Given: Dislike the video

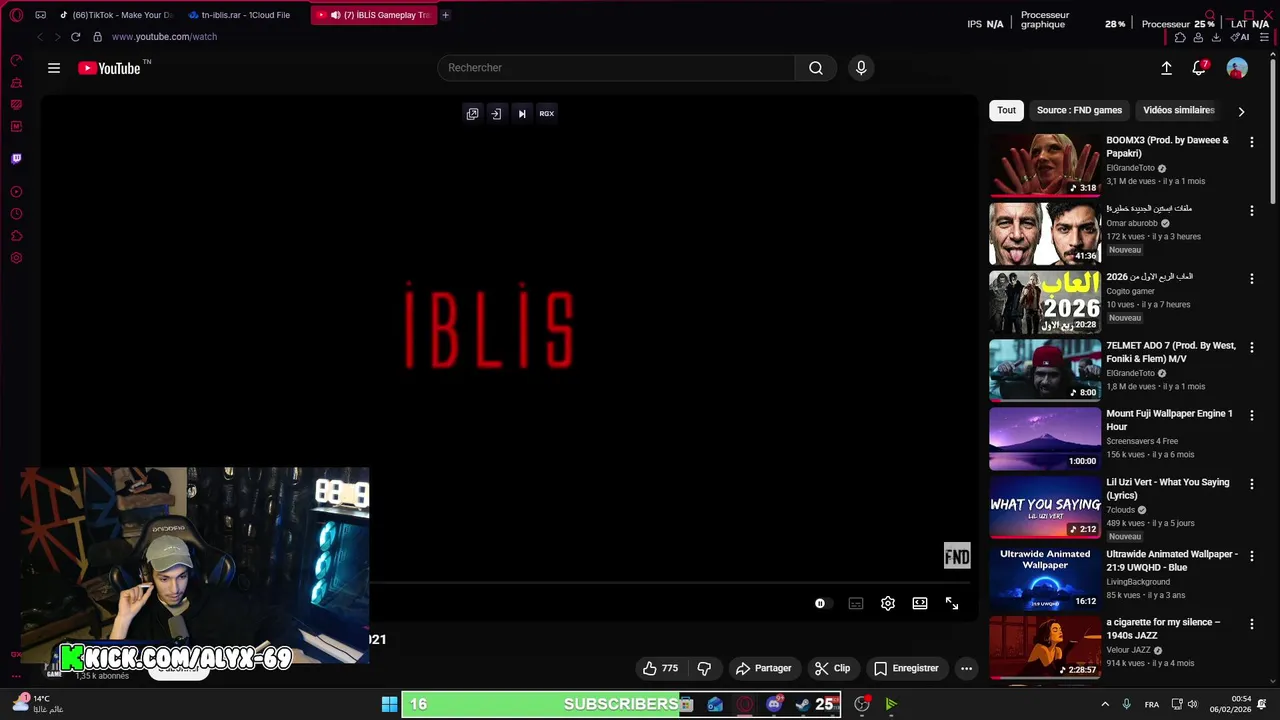Looking at the screenshot, I should [704, 668].
